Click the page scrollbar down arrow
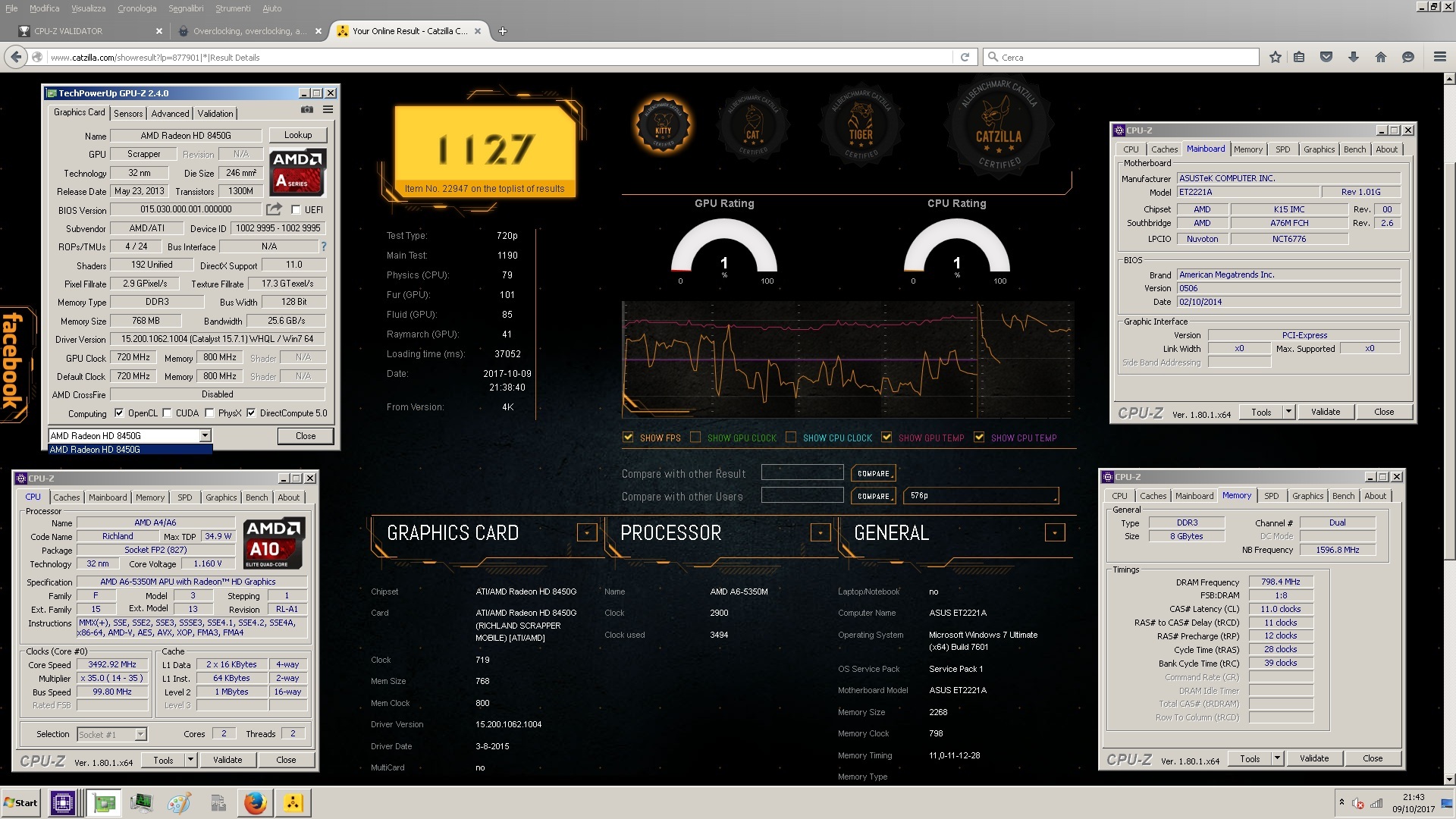The height and width of the screenshot is (819, 1456). pos(1449,779)
